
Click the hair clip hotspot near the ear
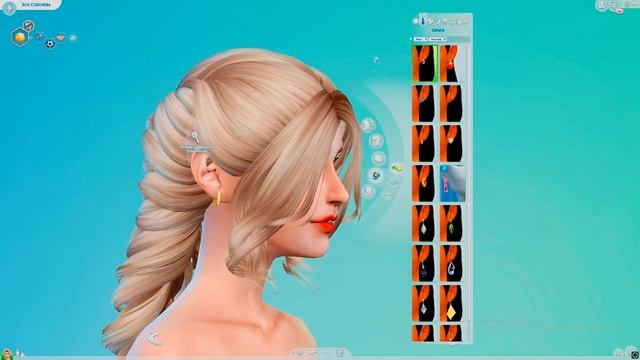tap(195, 137)
